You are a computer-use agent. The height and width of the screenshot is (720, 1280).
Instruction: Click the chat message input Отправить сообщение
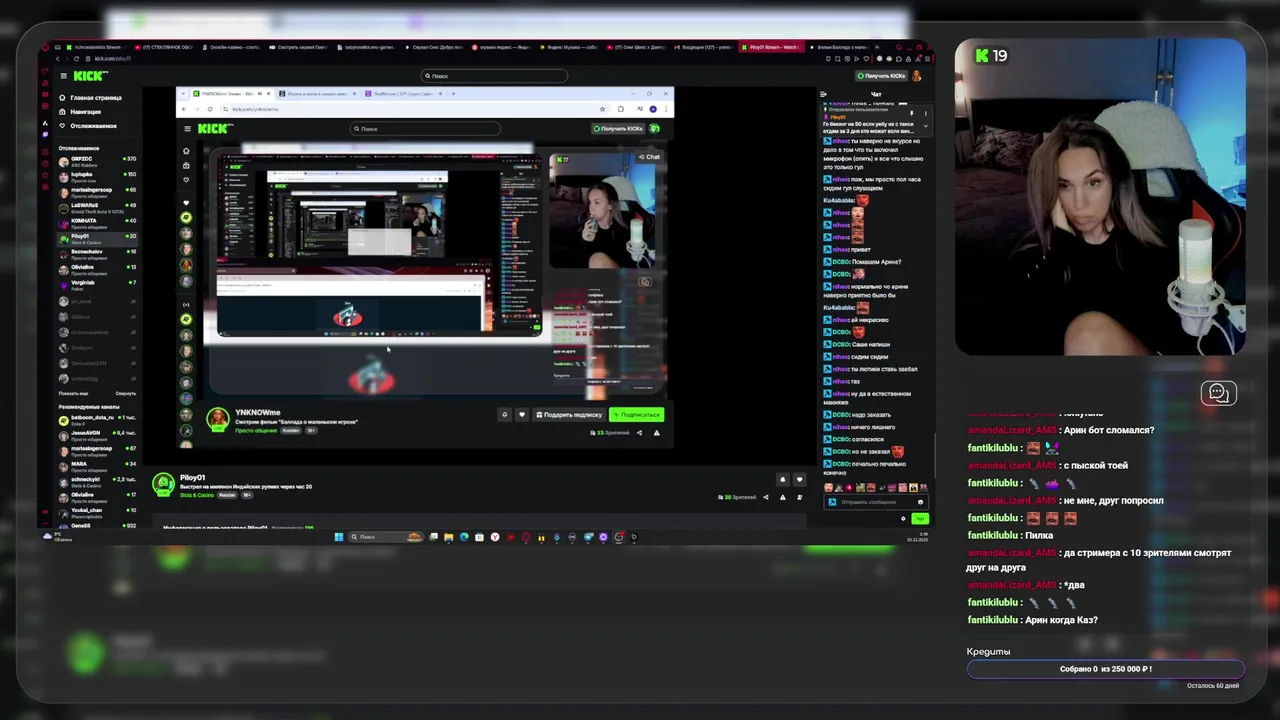(x=874, y=502)
